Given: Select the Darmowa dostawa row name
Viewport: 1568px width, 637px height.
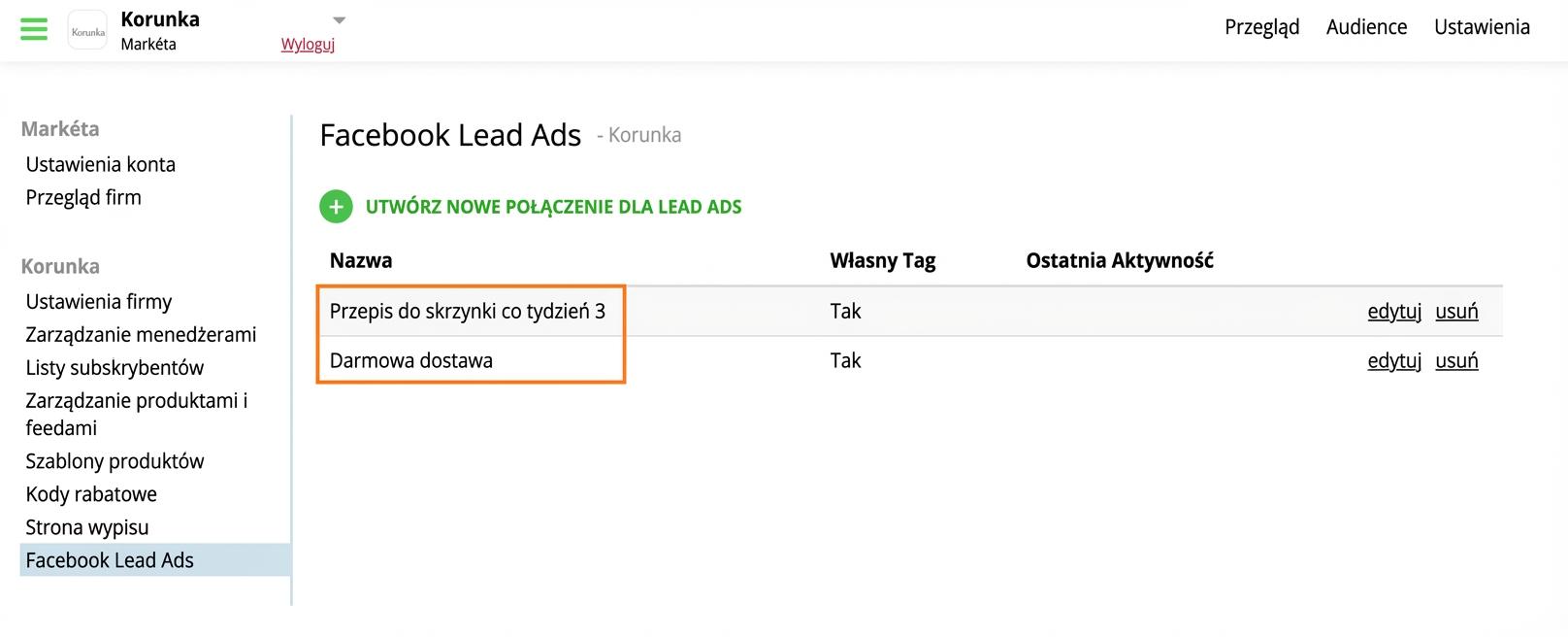Looking at the screenshot, I should coord(411,361).
